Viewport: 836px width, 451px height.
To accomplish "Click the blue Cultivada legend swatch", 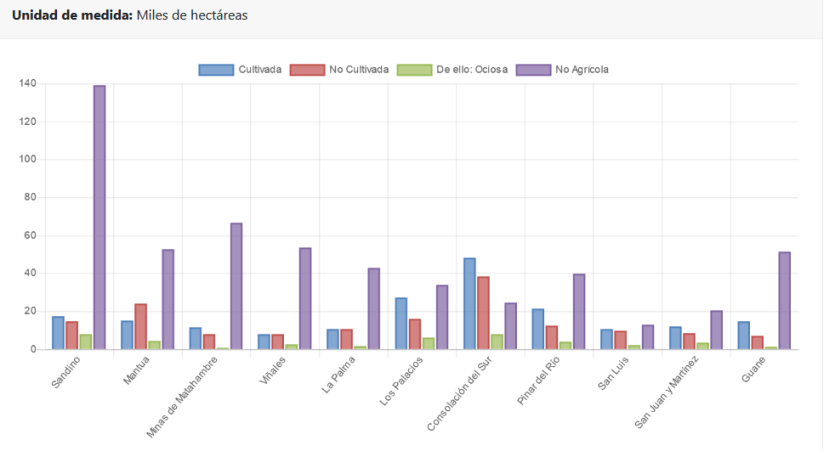I will click(216, 70).
